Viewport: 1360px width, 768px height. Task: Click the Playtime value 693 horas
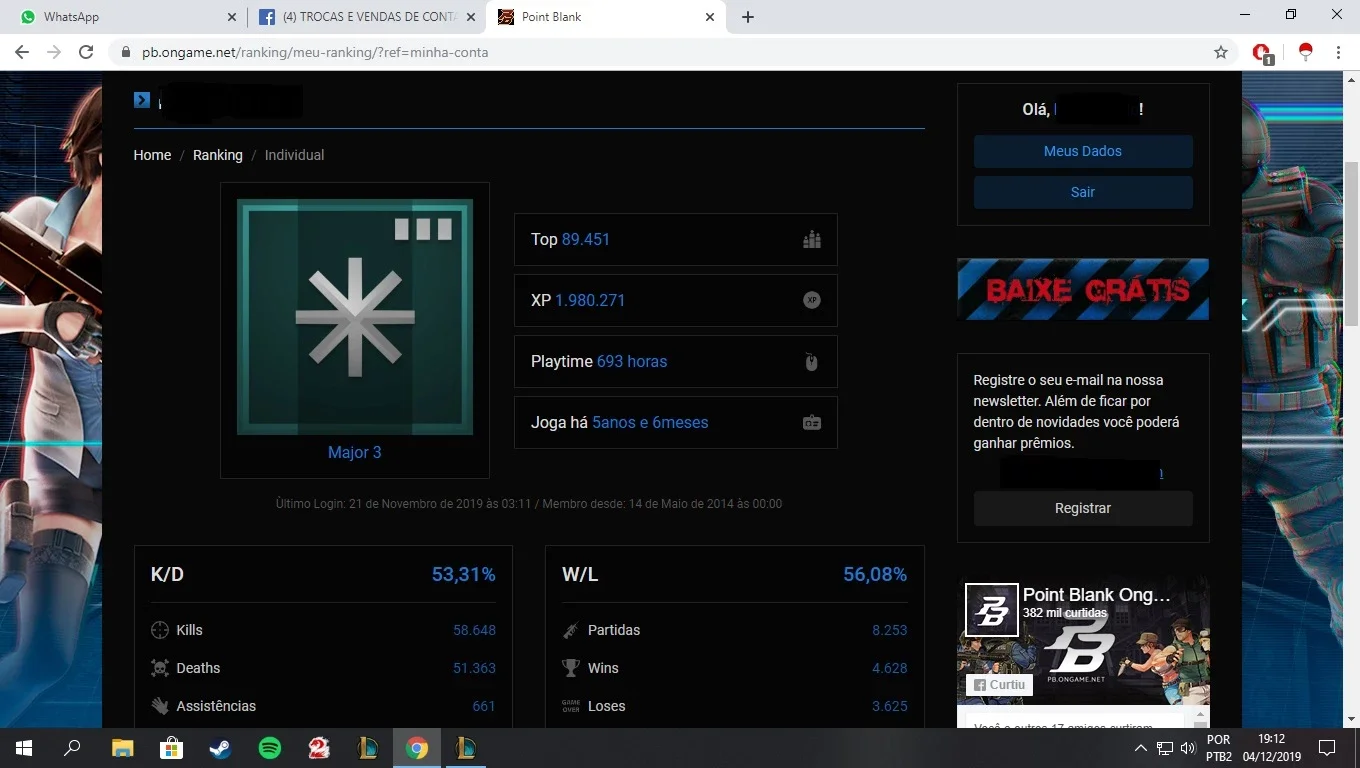coord(632,361)
